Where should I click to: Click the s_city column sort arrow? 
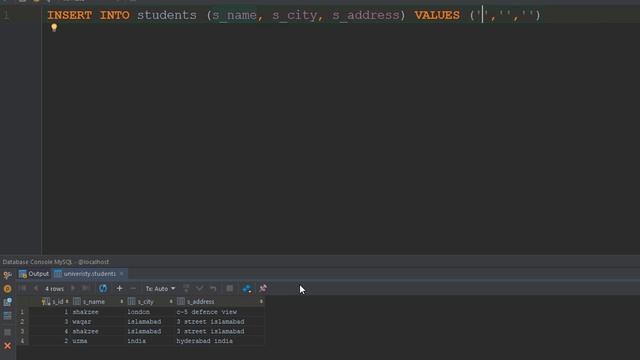tap(171, 302)
